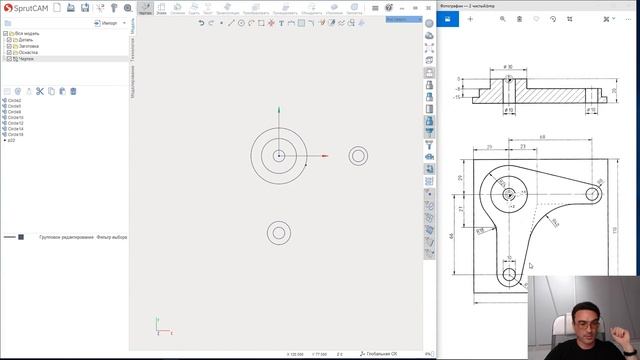Click the scissors cut icon in the left panel
The width and height of the screenshot is (640, 360).
click(40, 91)
